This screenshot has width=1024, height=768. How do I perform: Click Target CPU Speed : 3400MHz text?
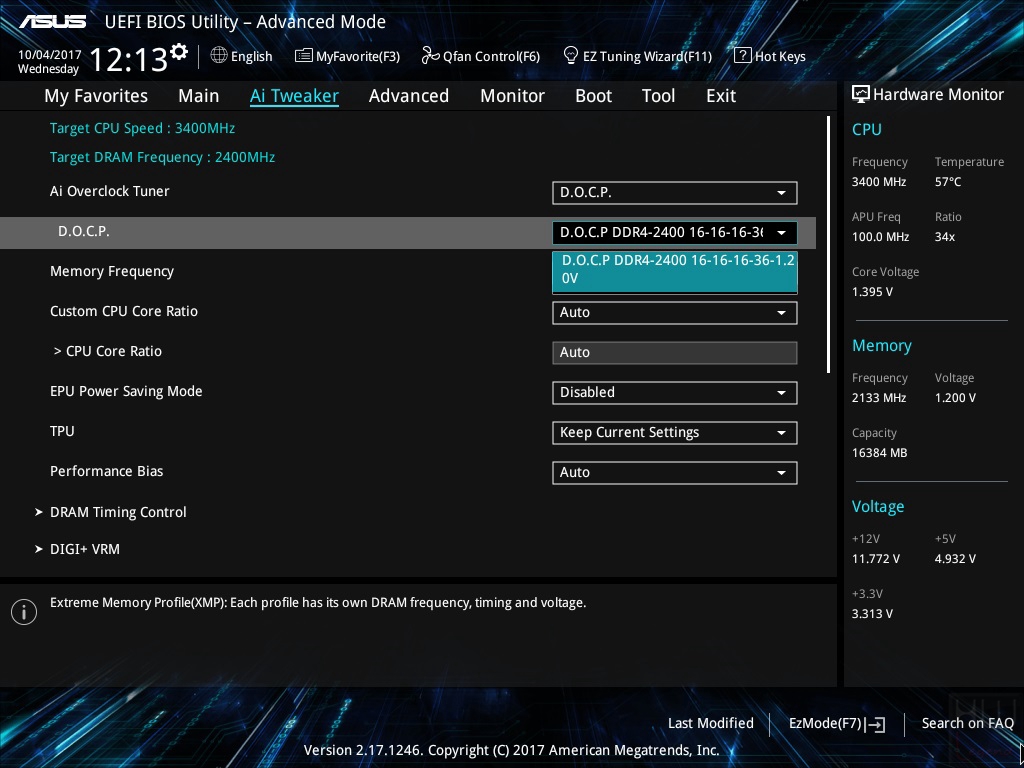(142, 128)
